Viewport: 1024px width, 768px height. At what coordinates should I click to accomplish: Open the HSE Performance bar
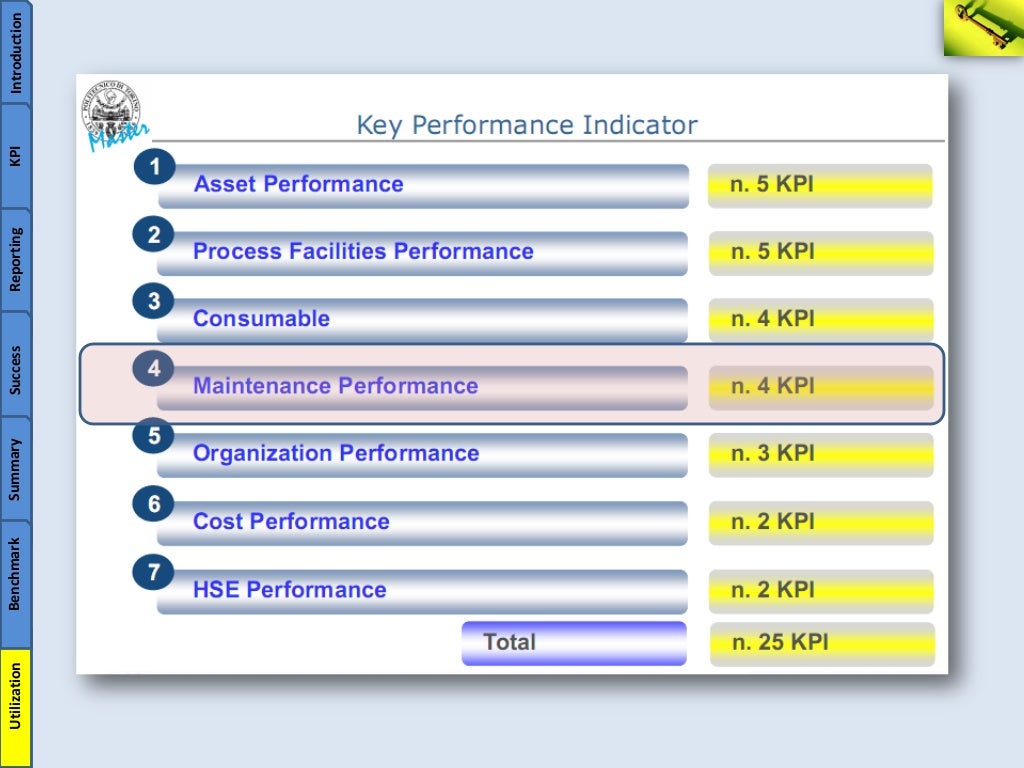pyautogui.click(x=422, y=592)
